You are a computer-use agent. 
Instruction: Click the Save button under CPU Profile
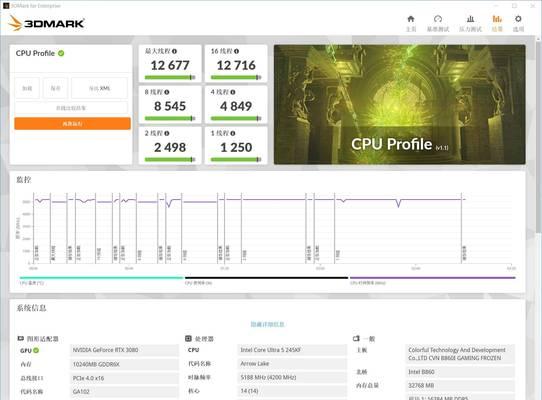(x=55, y=88)
